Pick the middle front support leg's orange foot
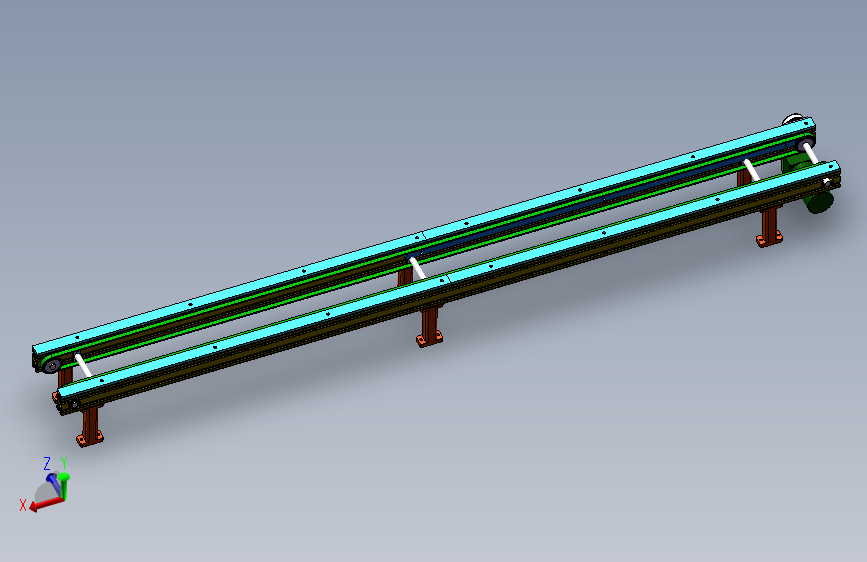 coord(429,337)
